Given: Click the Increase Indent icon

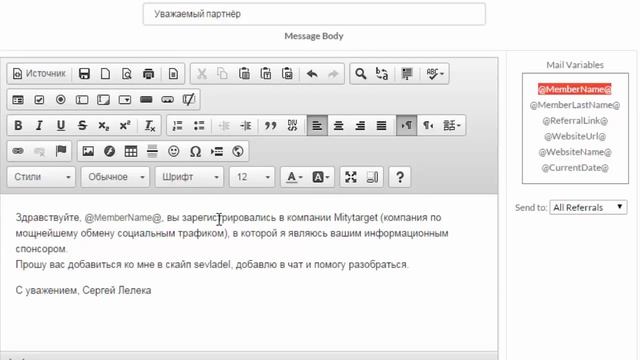Looking at the screenshot, I should (x=246, y=126).
